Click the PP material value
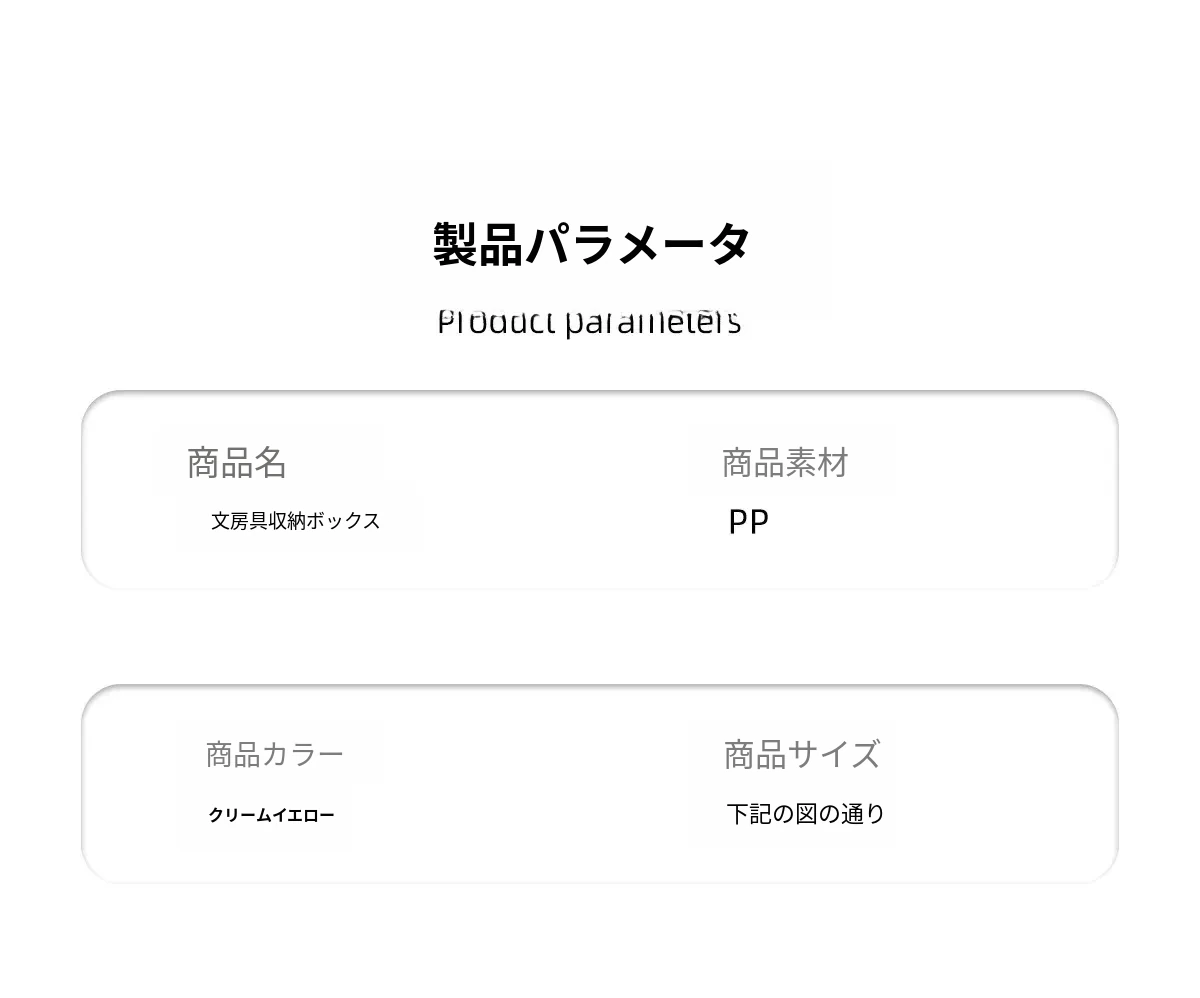This screenshot has width=1200, height=998. 748,522
